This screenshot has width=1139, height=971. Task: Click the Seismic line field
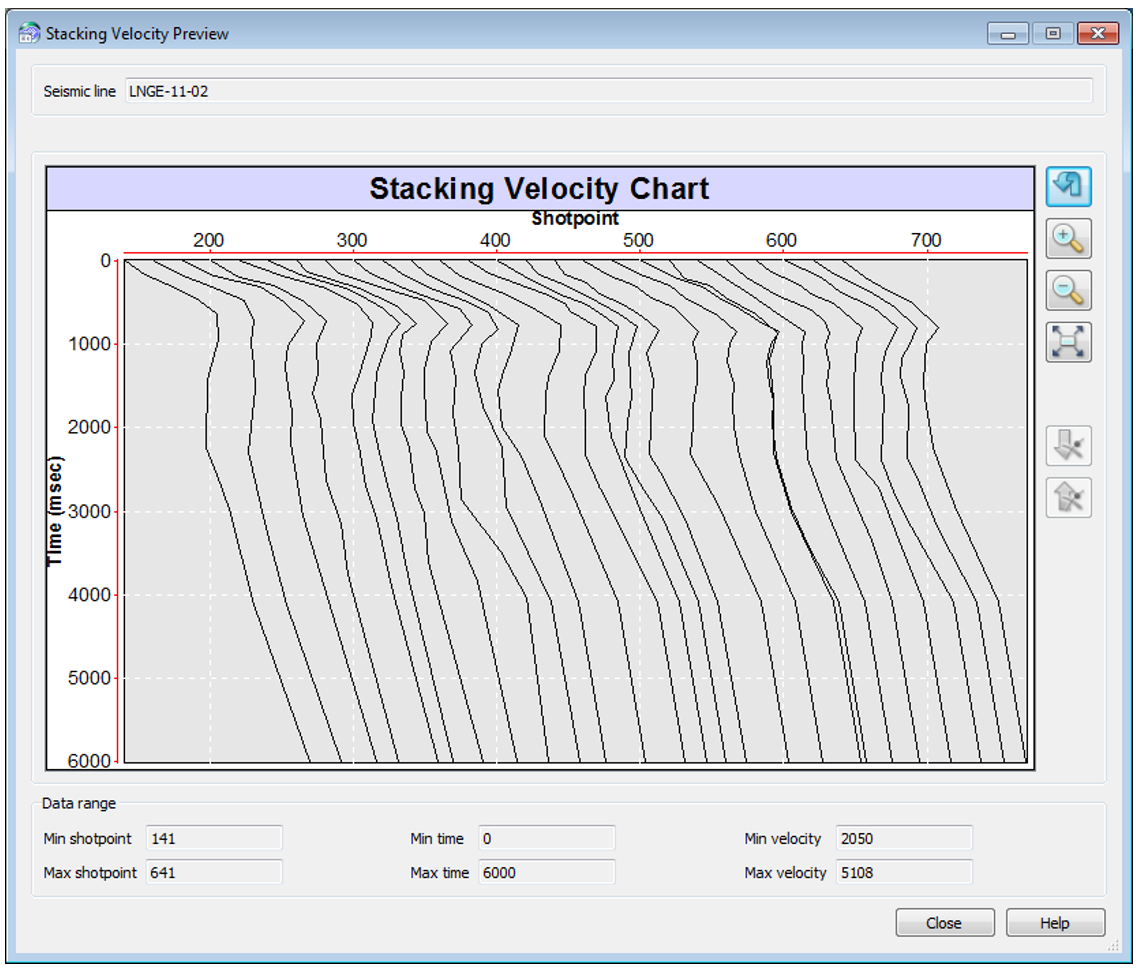coord(608,91)
